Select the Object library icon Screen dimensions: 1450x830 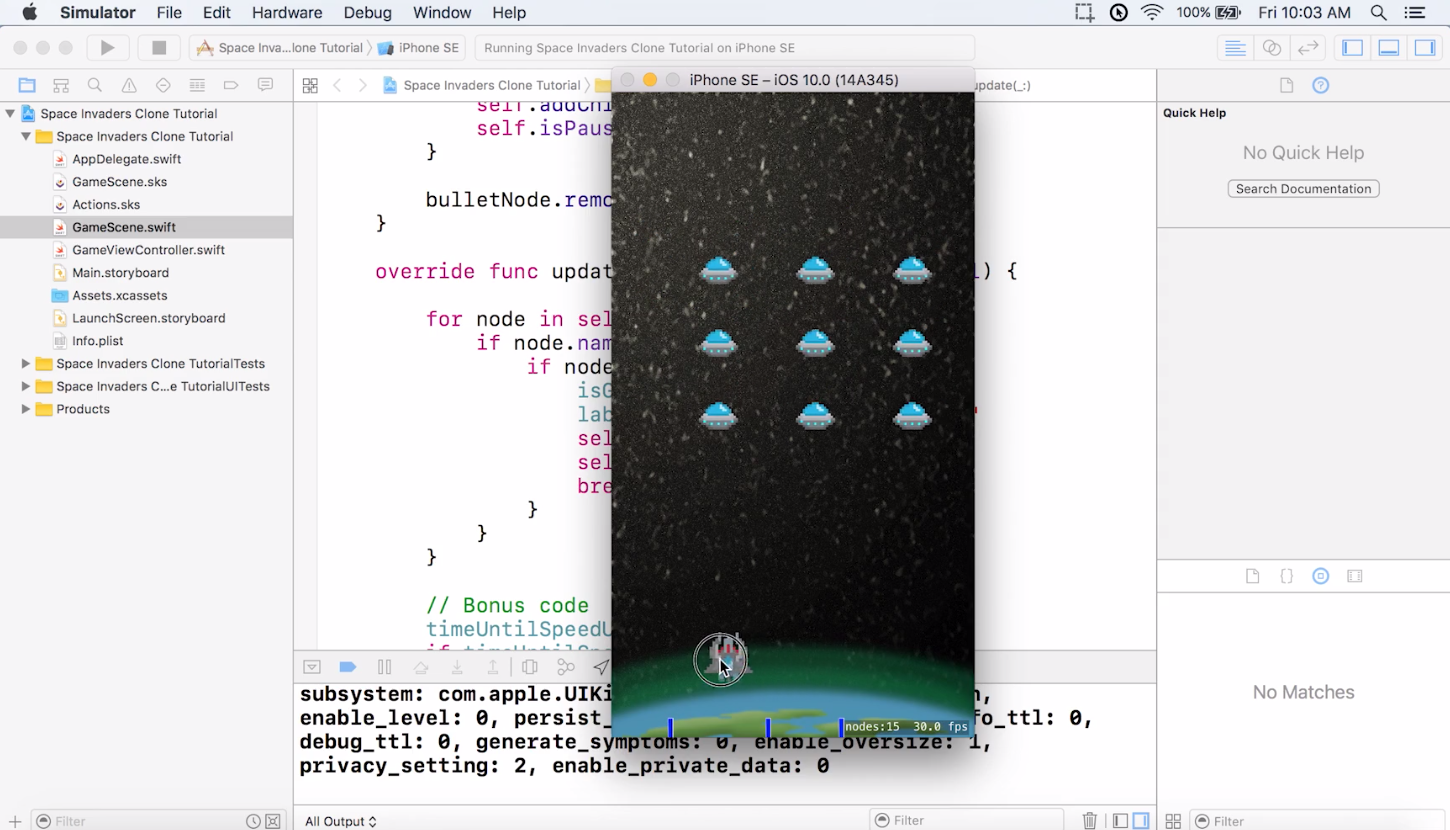pyautogui.click(x=1321, y=576)
